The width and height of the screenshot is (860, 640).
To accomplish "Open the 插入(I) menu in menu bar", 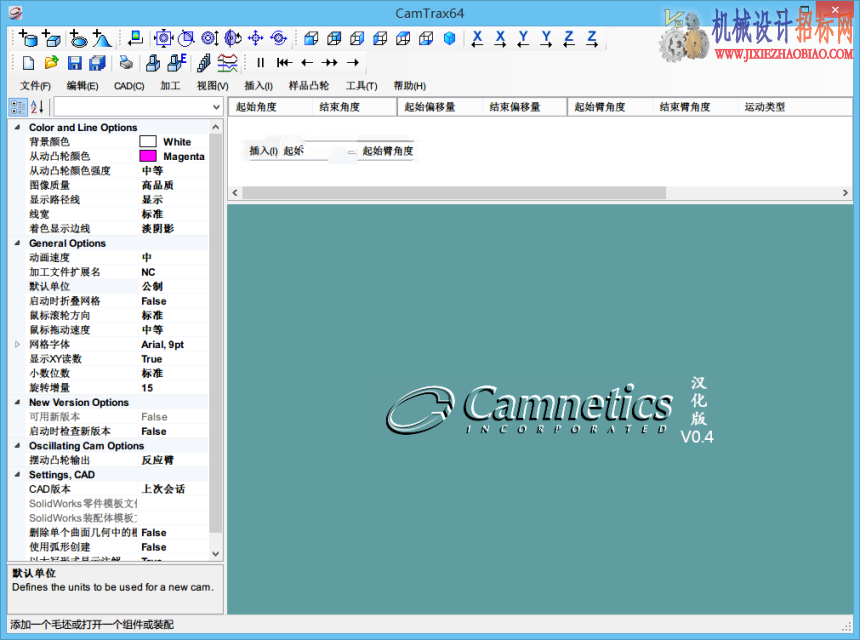I will (258, 86).
